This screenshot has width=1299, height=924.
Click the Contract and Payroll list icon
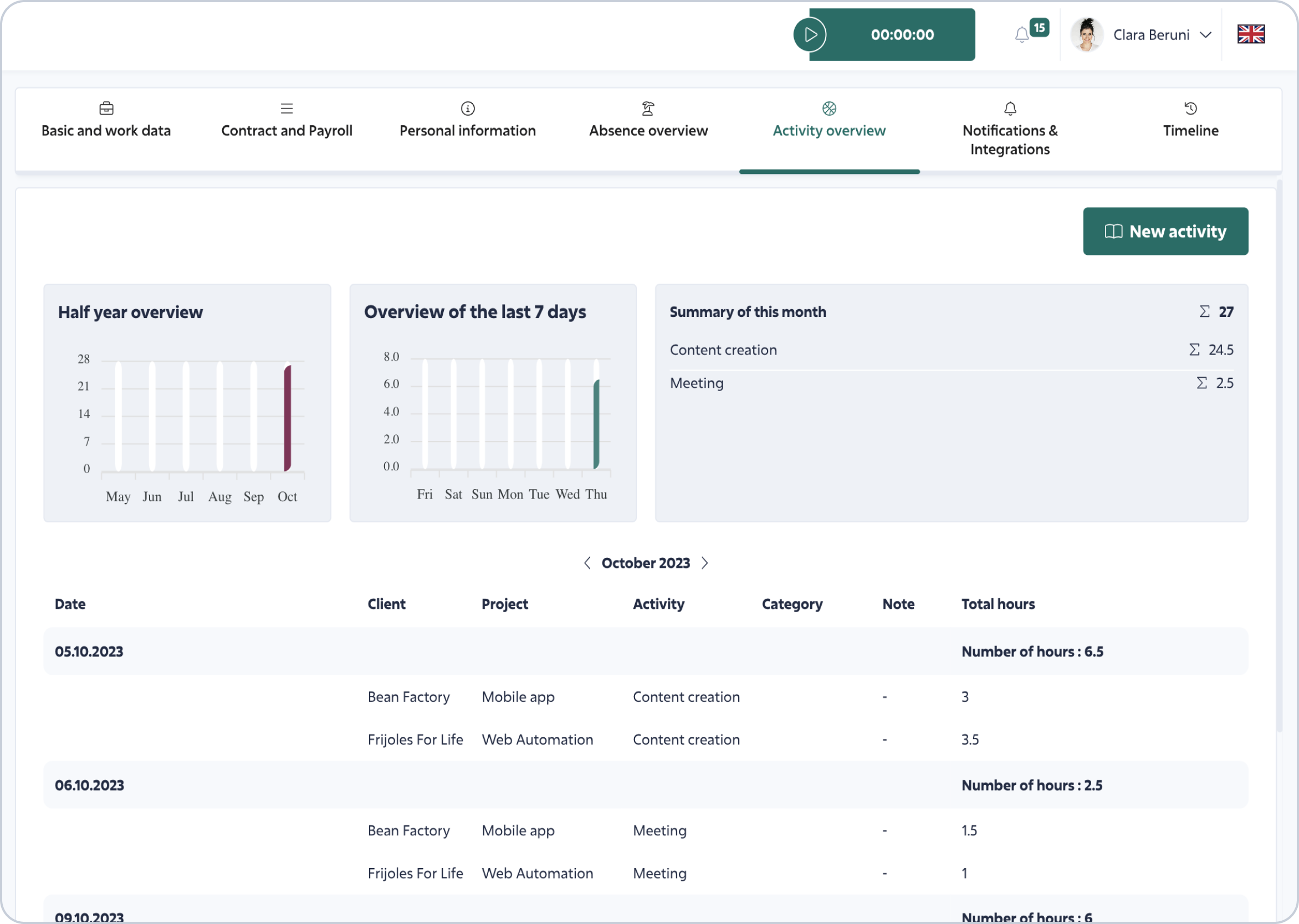tap(287, 108)
